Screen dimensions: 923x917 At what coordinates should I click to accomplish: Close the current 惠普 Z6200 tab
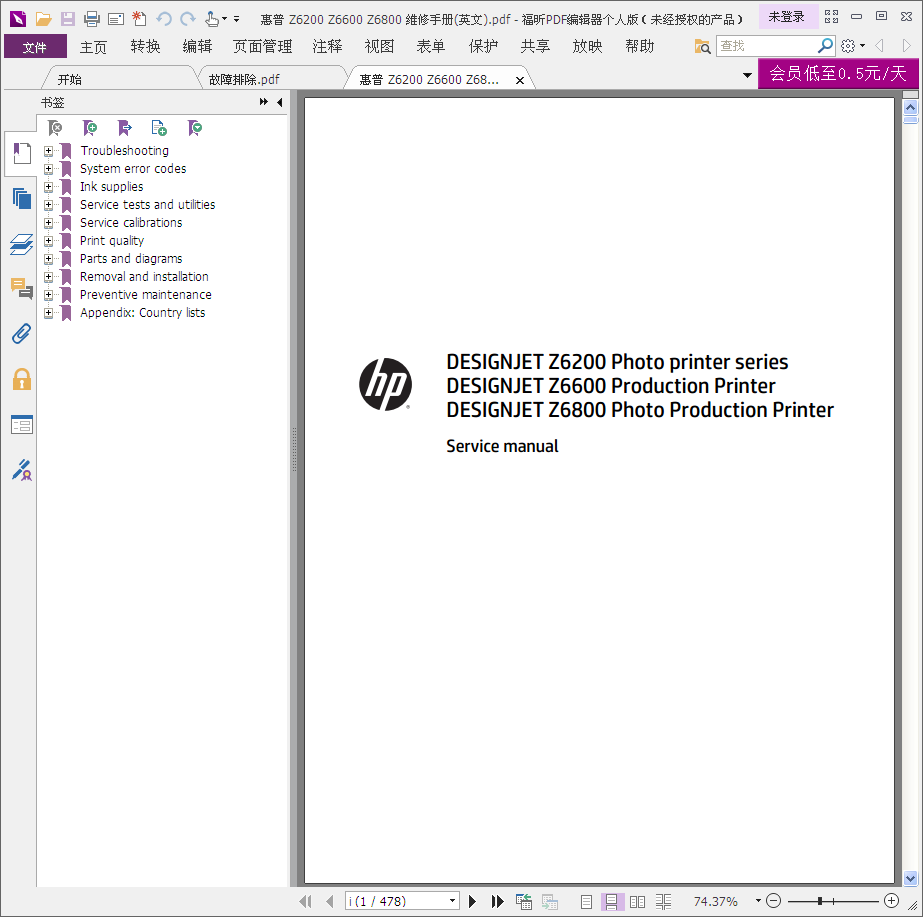coord(520,81)
